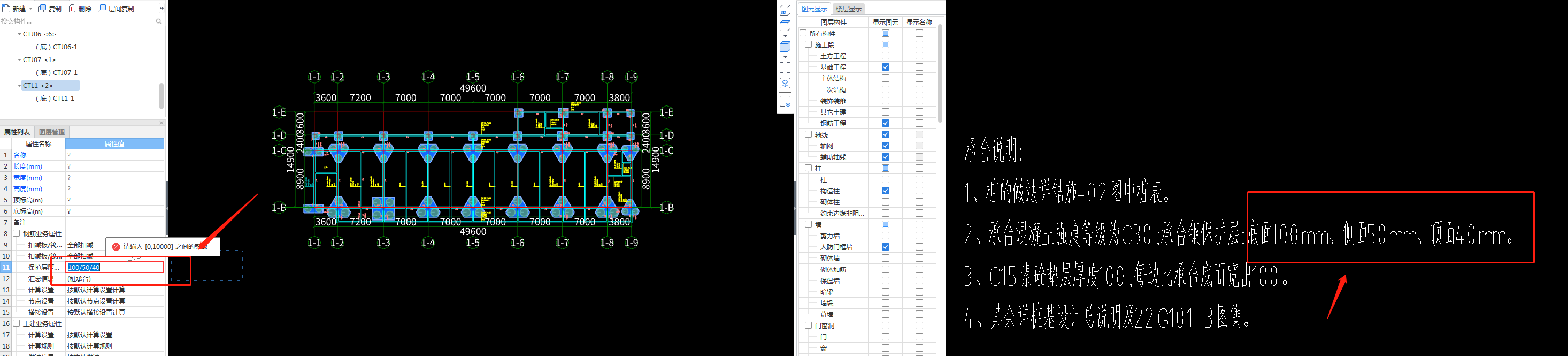Click the 约束边缘非阴... layer row label
Image resolution: width=1568 pixels, height=356 pixels.
[842, 214]
